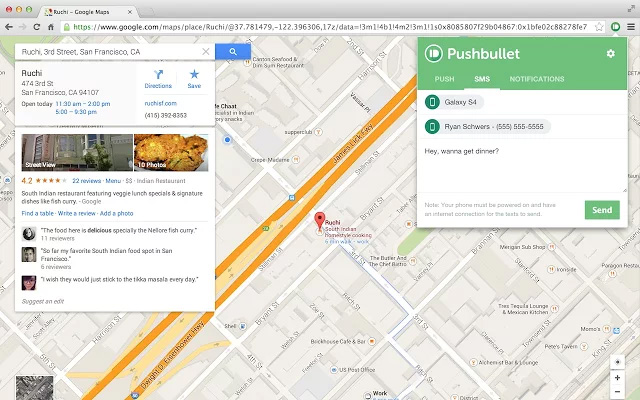The width and height of the screenshot is (640, 400).
Task: Switch to the Push tab
Action: (x=445, y=79)
